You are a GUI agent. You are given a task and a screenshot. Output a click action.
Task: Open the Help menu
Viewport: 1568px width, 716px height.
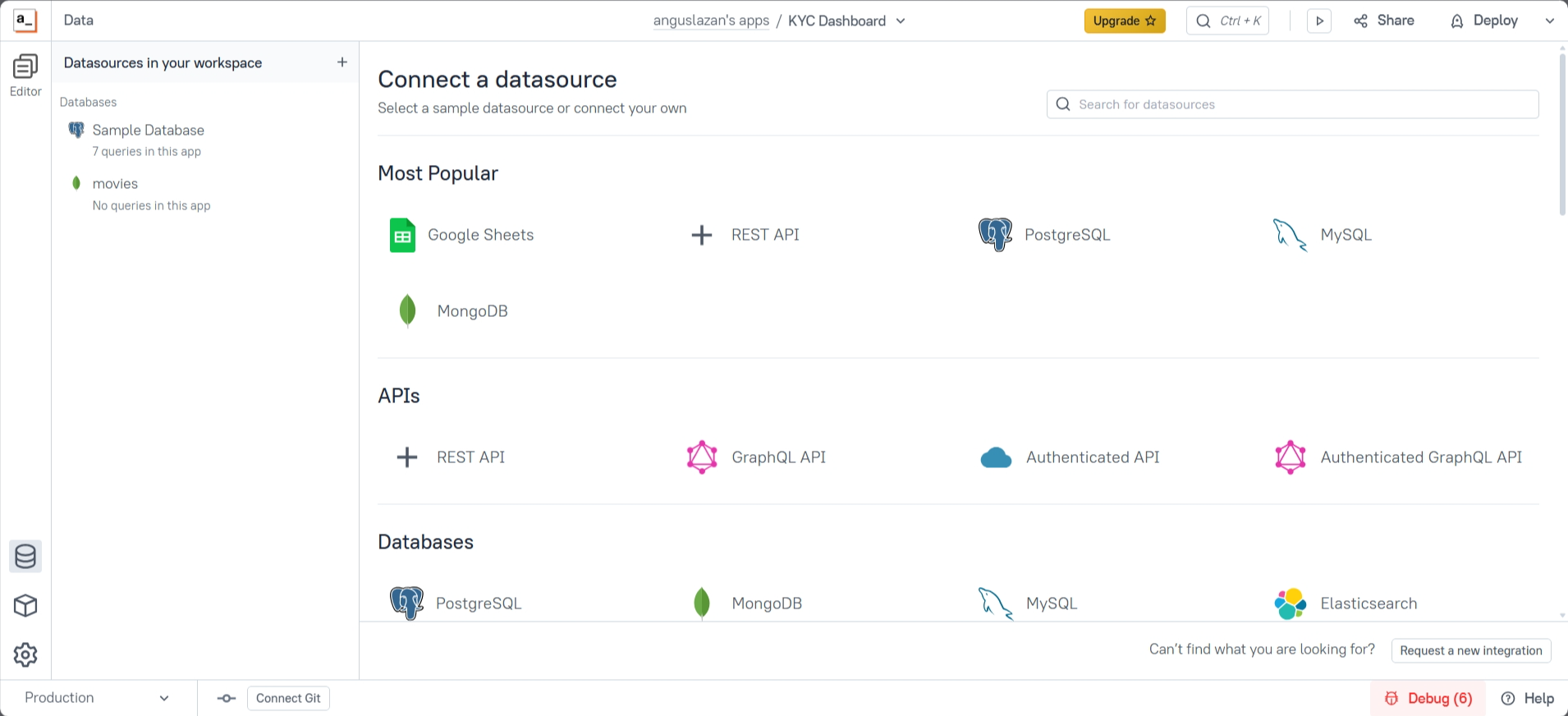click(1527, 698)
